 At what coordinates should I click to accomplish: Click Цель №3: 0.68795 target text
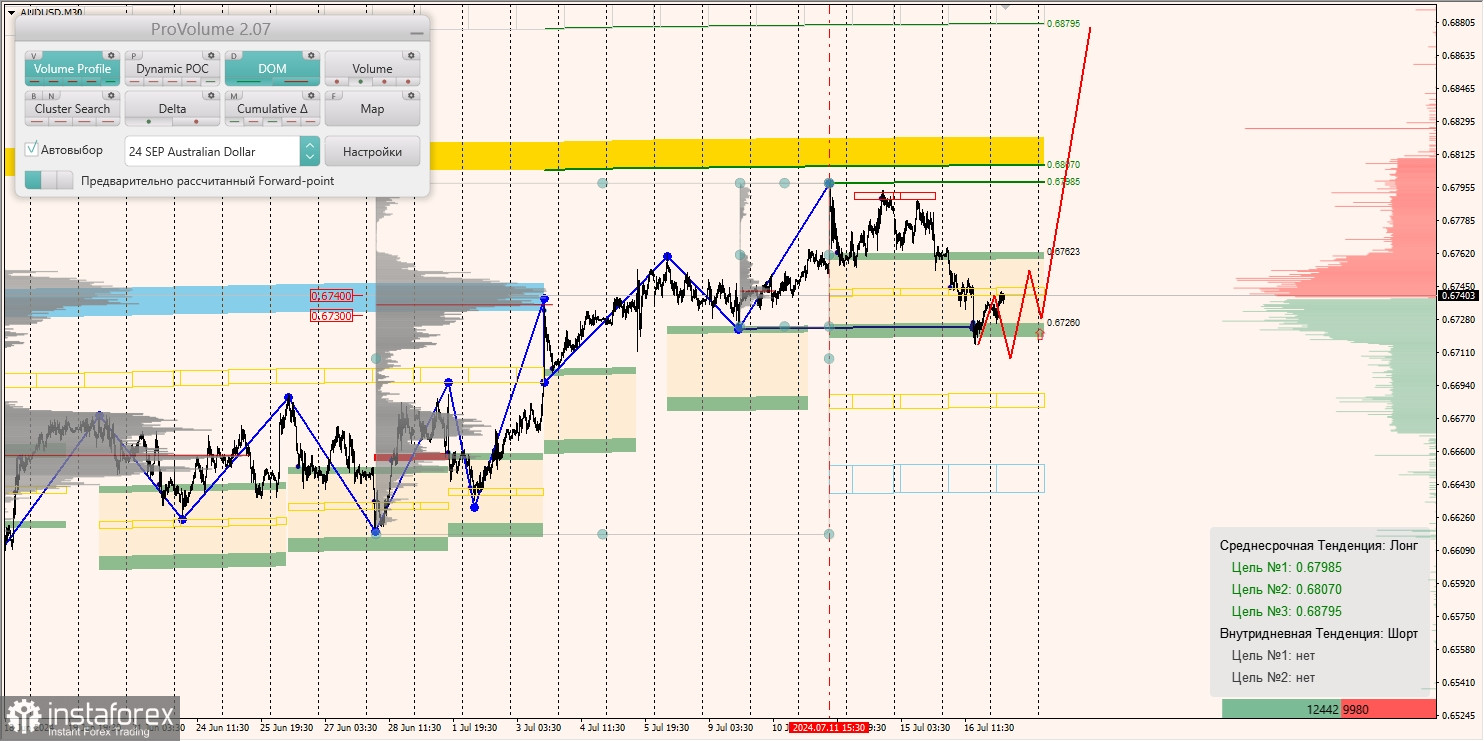[1286, 611]
